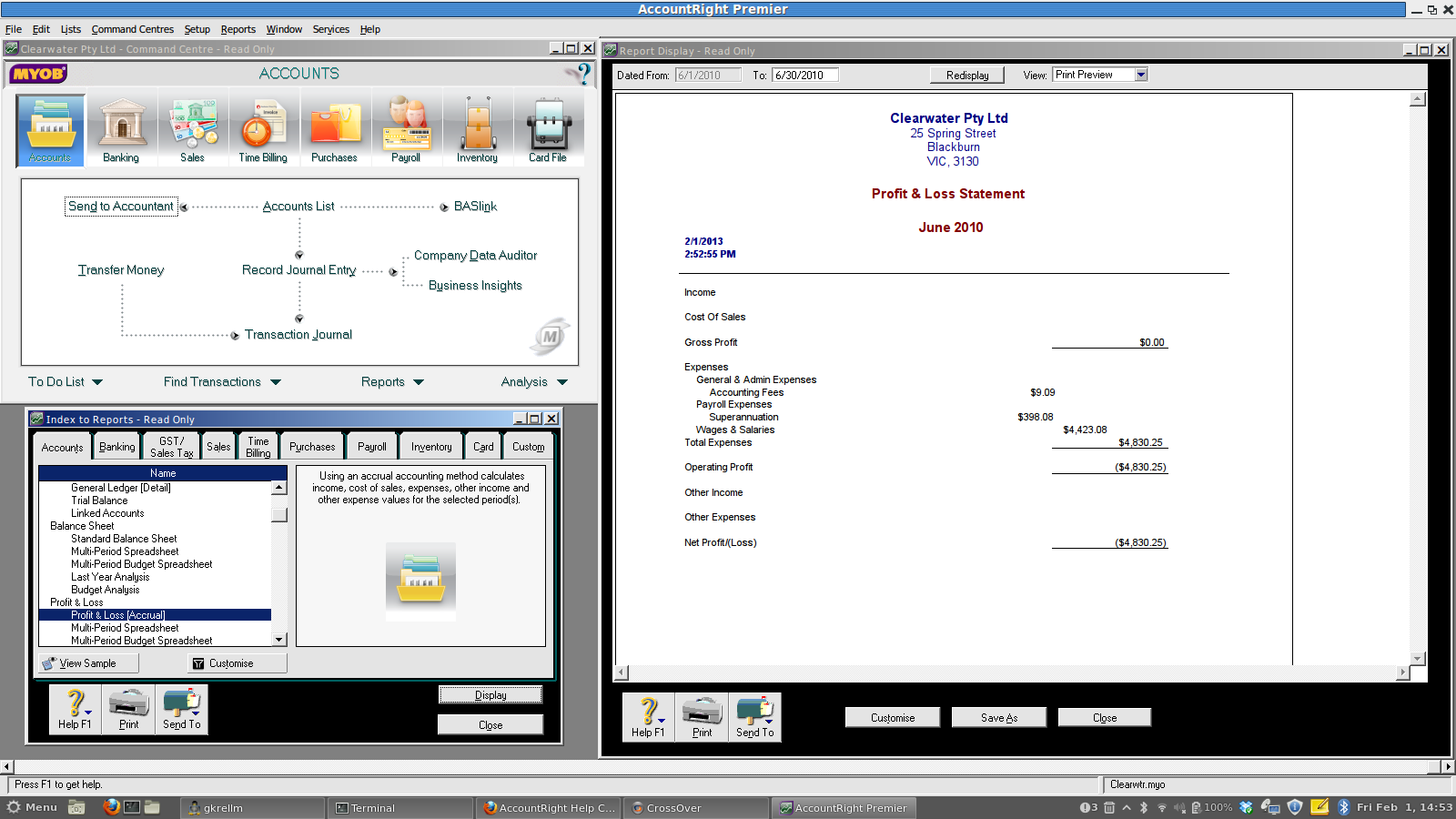Switch to the Payroll reports tab
This screenshot has width=1456, height=819.
(371, 447)
